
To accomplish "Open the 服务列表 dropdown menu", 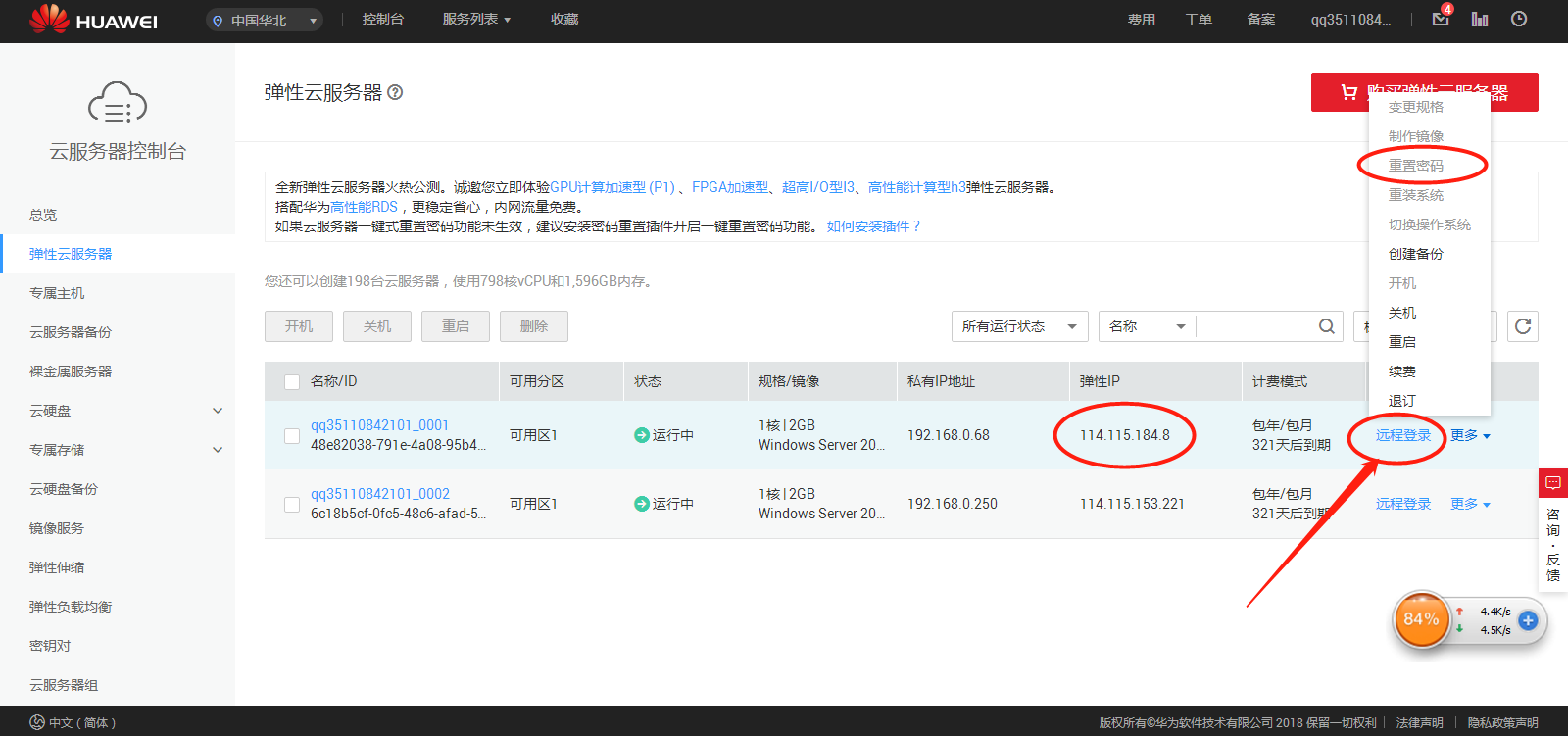I will (476, 19).
